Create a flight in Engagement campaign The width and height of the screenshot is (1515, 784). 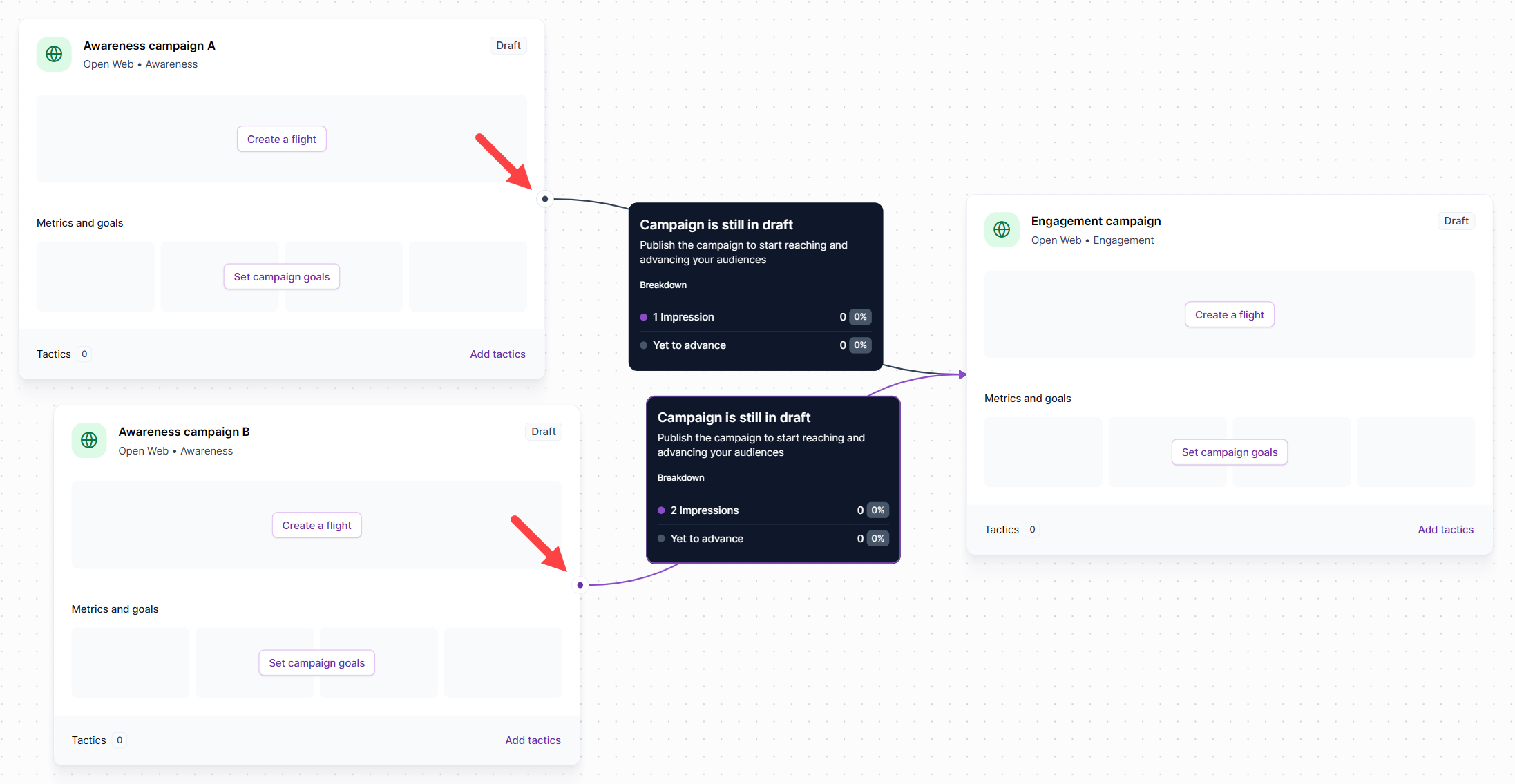tap(1230, 315)
